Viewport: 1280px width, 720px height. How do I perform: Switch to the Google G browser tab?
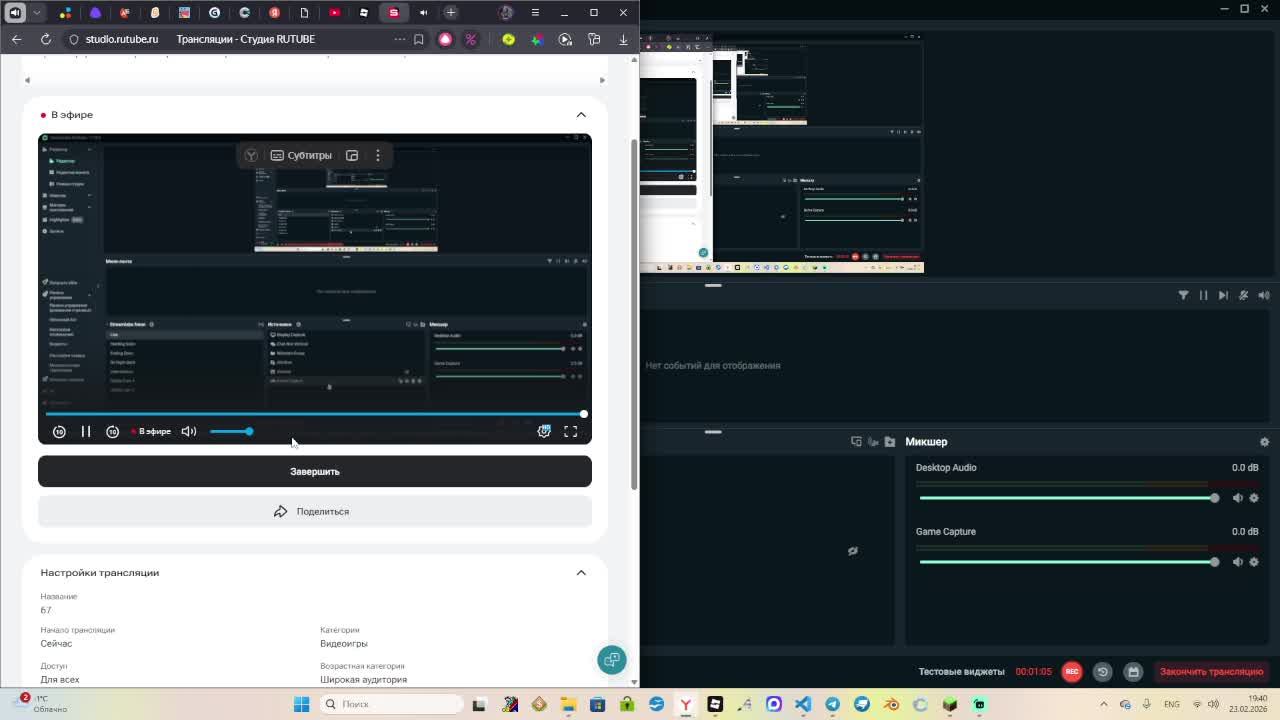pyautogui.click(x=214, y=12)
